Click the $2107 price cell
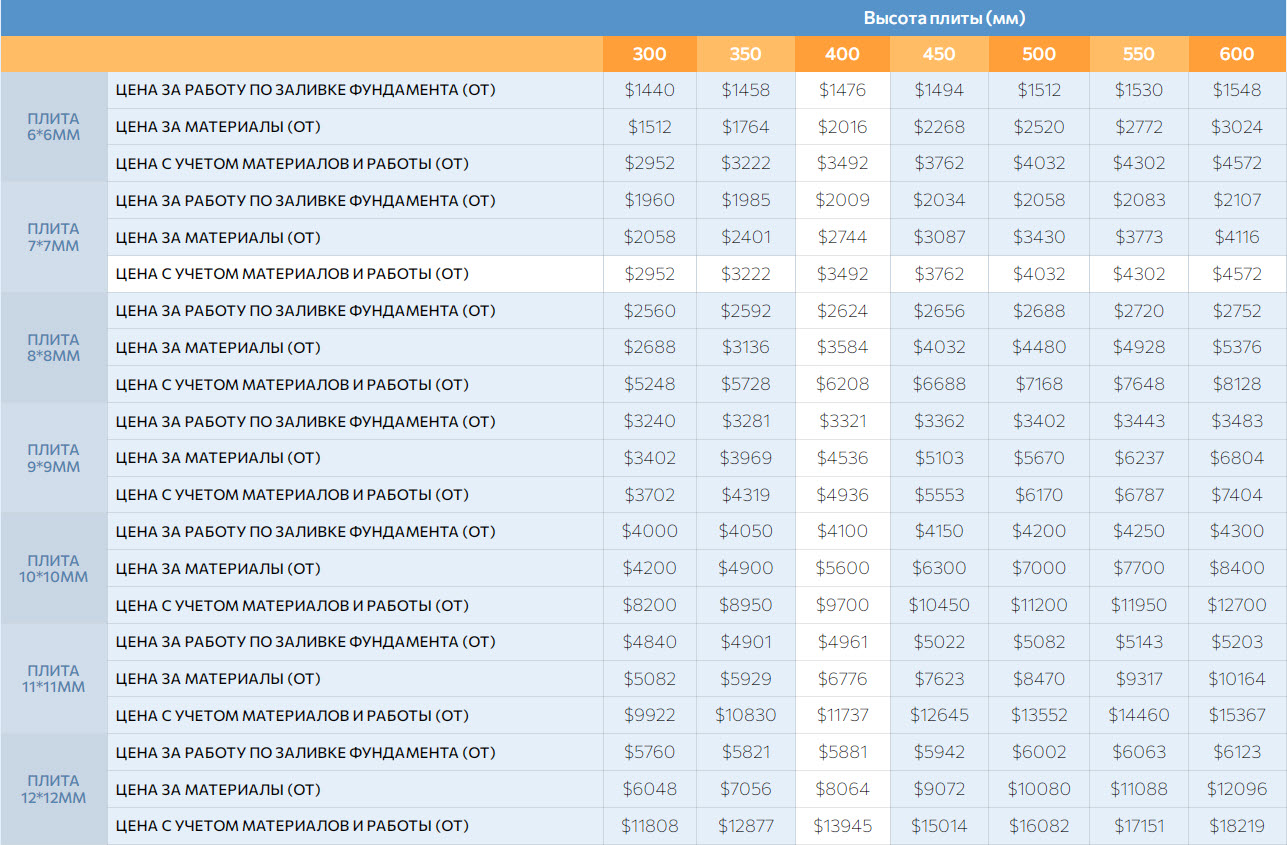Screen dimensions: 1287x845 pos(1237,200)
